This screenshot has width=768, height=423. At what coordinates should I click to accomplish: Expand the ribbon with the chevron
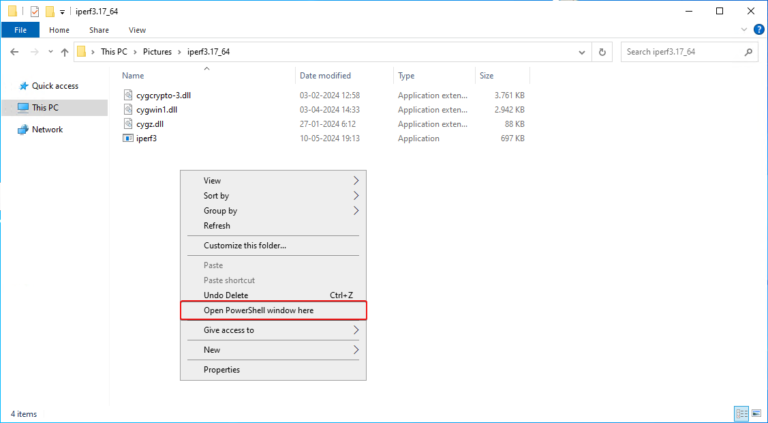(744, 30)
